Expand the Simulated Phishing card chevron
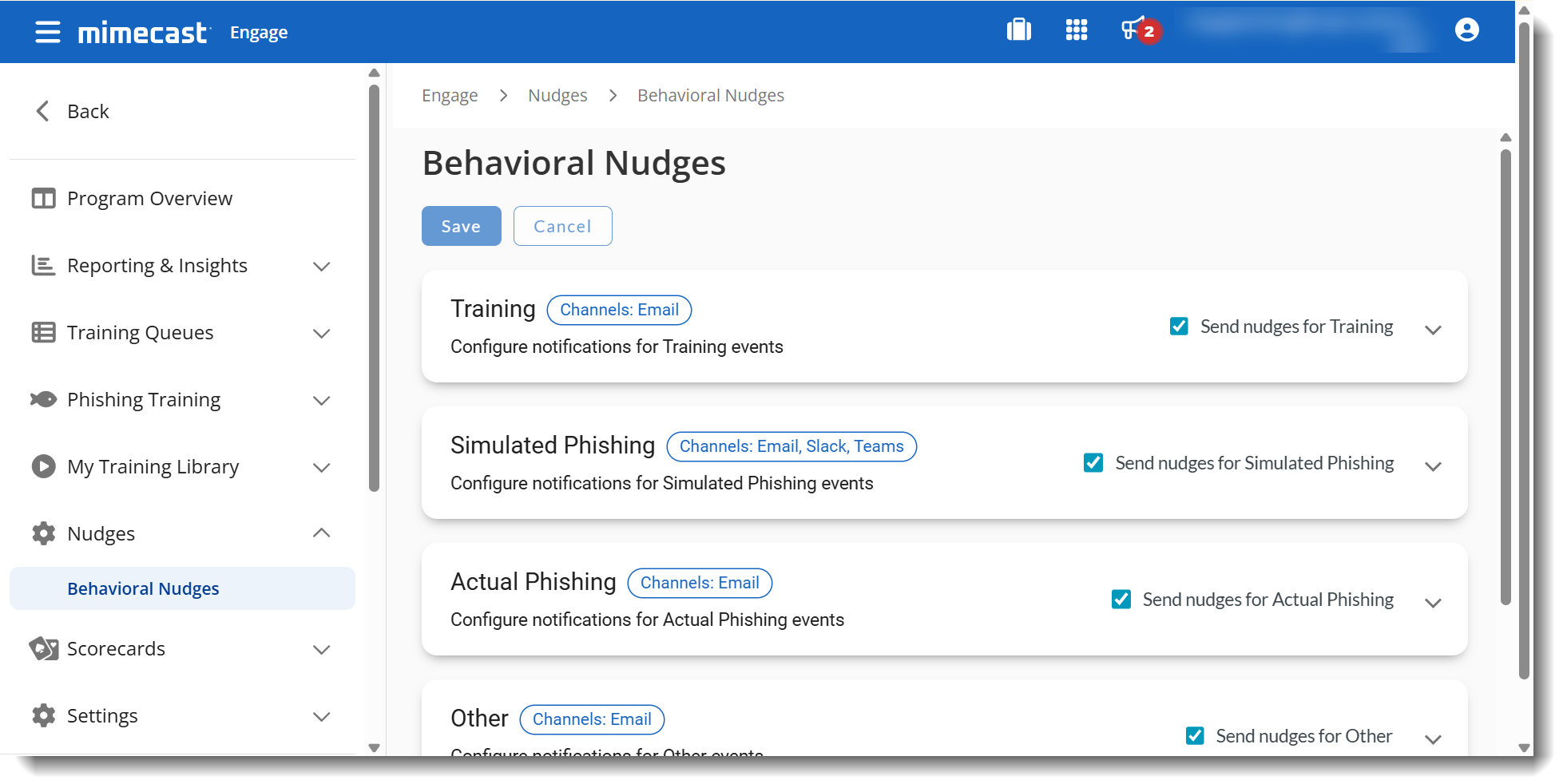 tap(1433, 466)
